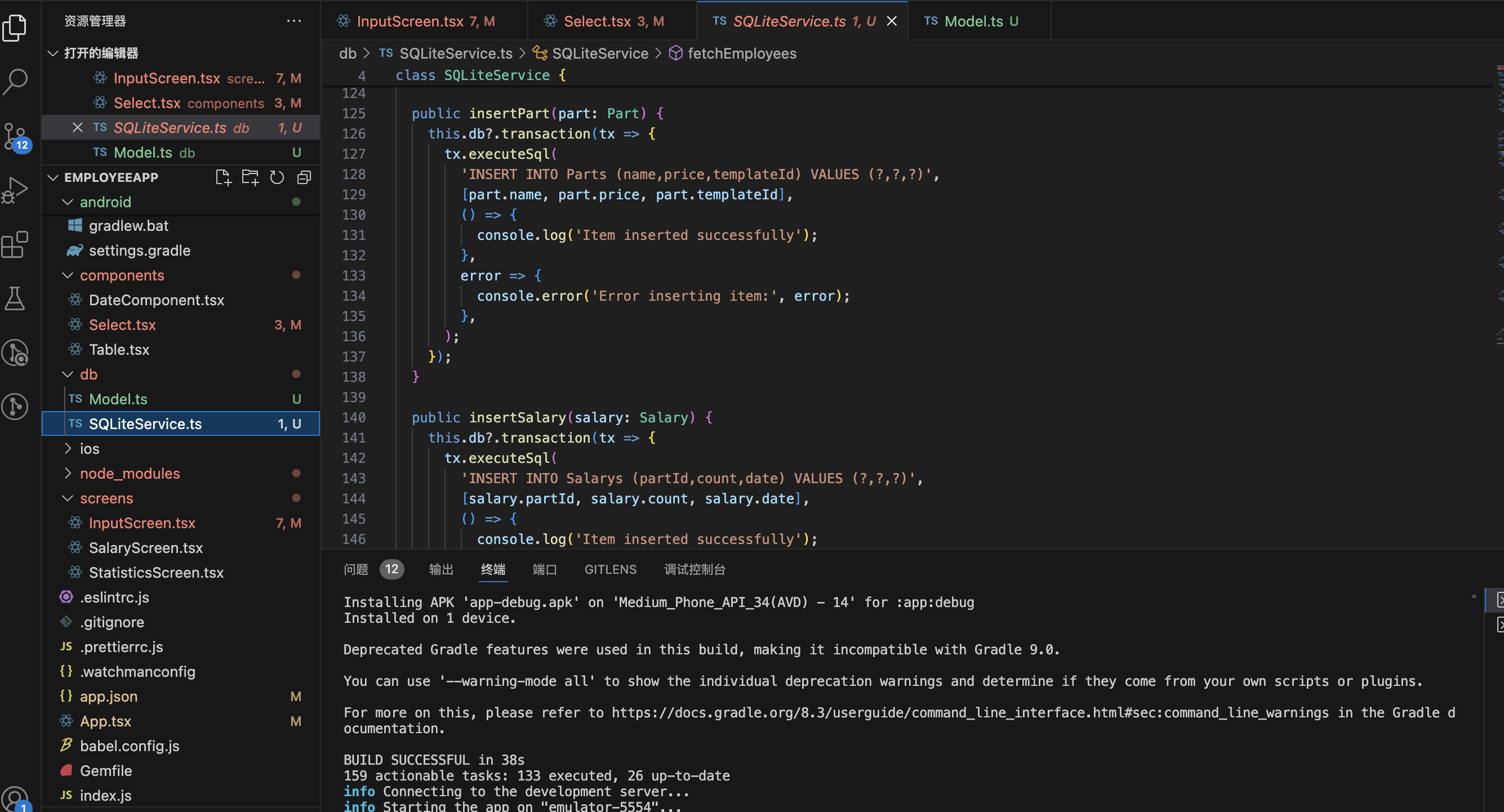Screen dimensions: 1504x812
Task: Click the Git Graph icon in activity bar
Action: [x=15, y=407]
